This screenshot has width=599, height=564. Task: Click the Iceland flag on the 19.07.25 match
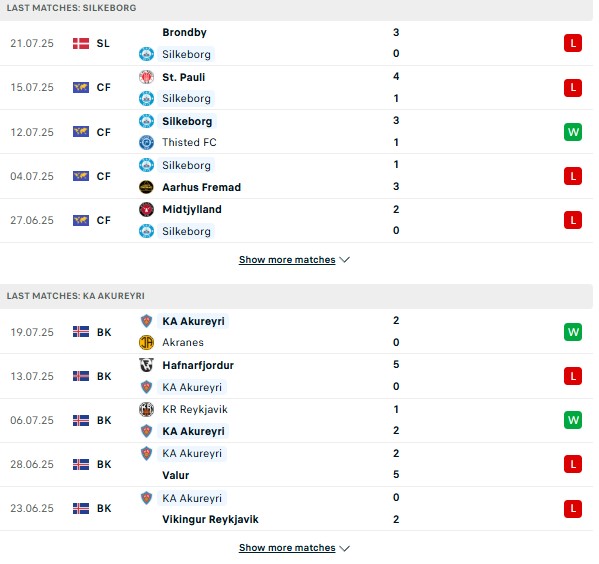[x=81, y=332]
